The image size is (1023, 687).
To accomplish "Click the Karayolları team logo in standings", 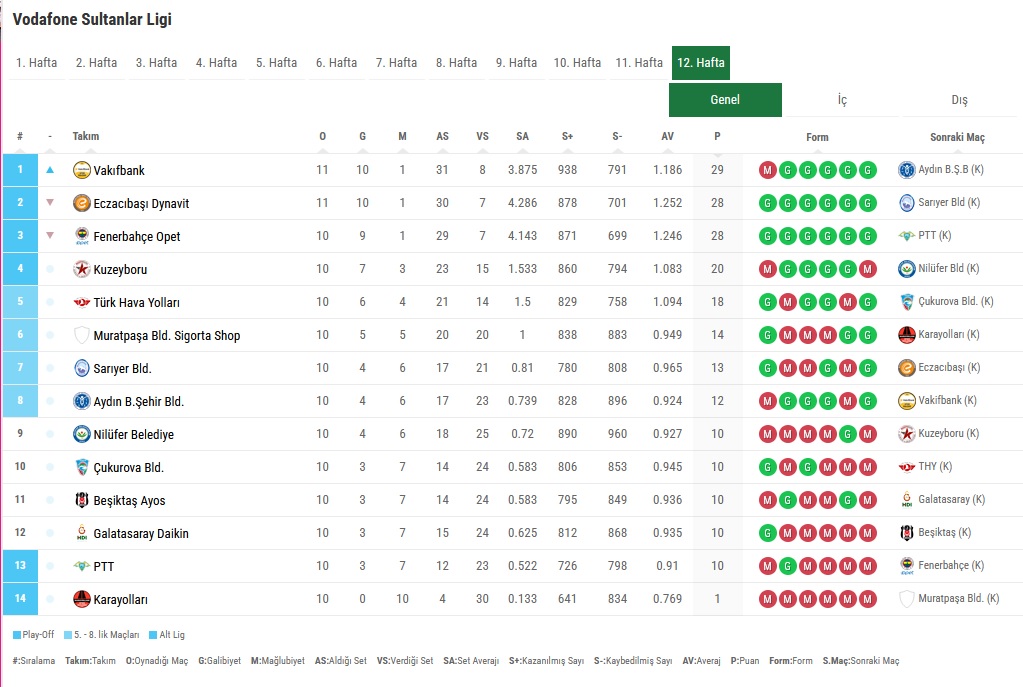I will (82, 599).
